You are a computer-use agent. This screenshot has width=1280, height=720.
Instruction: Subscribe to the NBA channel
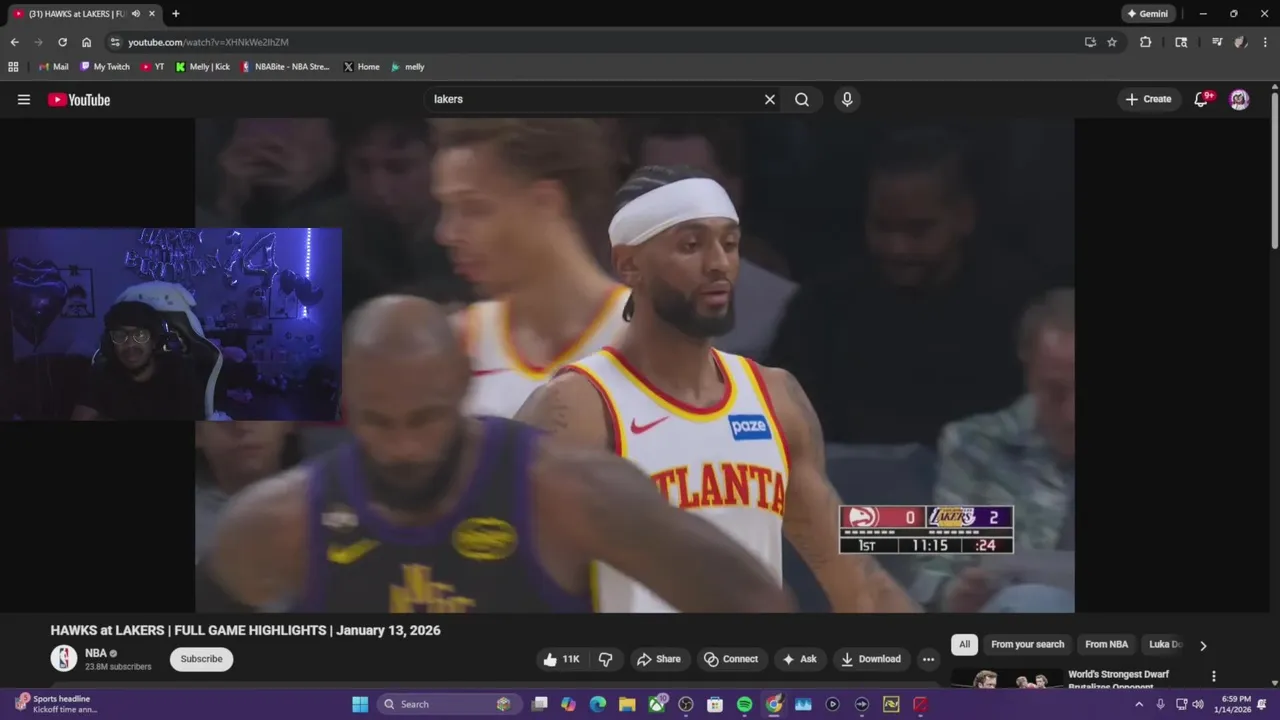pos(201,659)
